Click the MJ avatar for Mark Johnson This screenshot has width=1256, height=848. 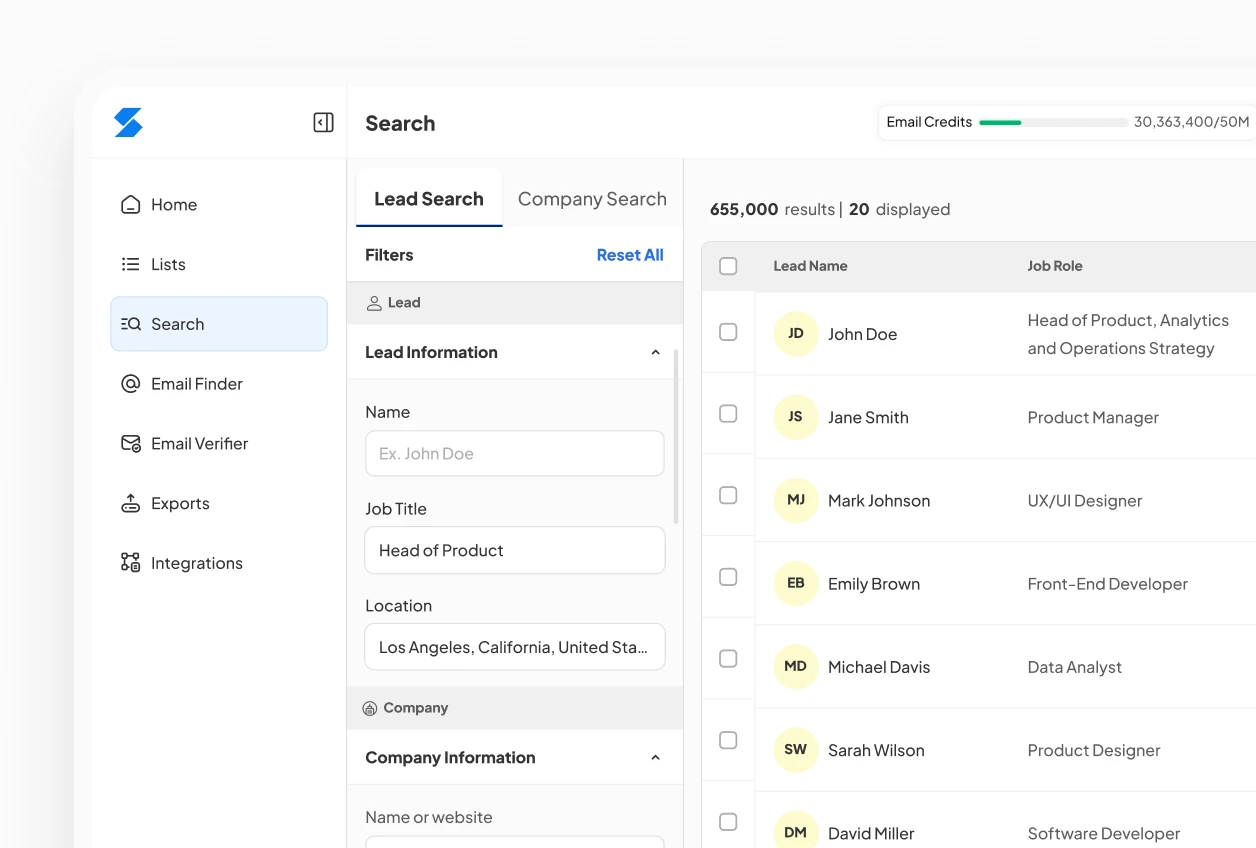coord(796,500)
